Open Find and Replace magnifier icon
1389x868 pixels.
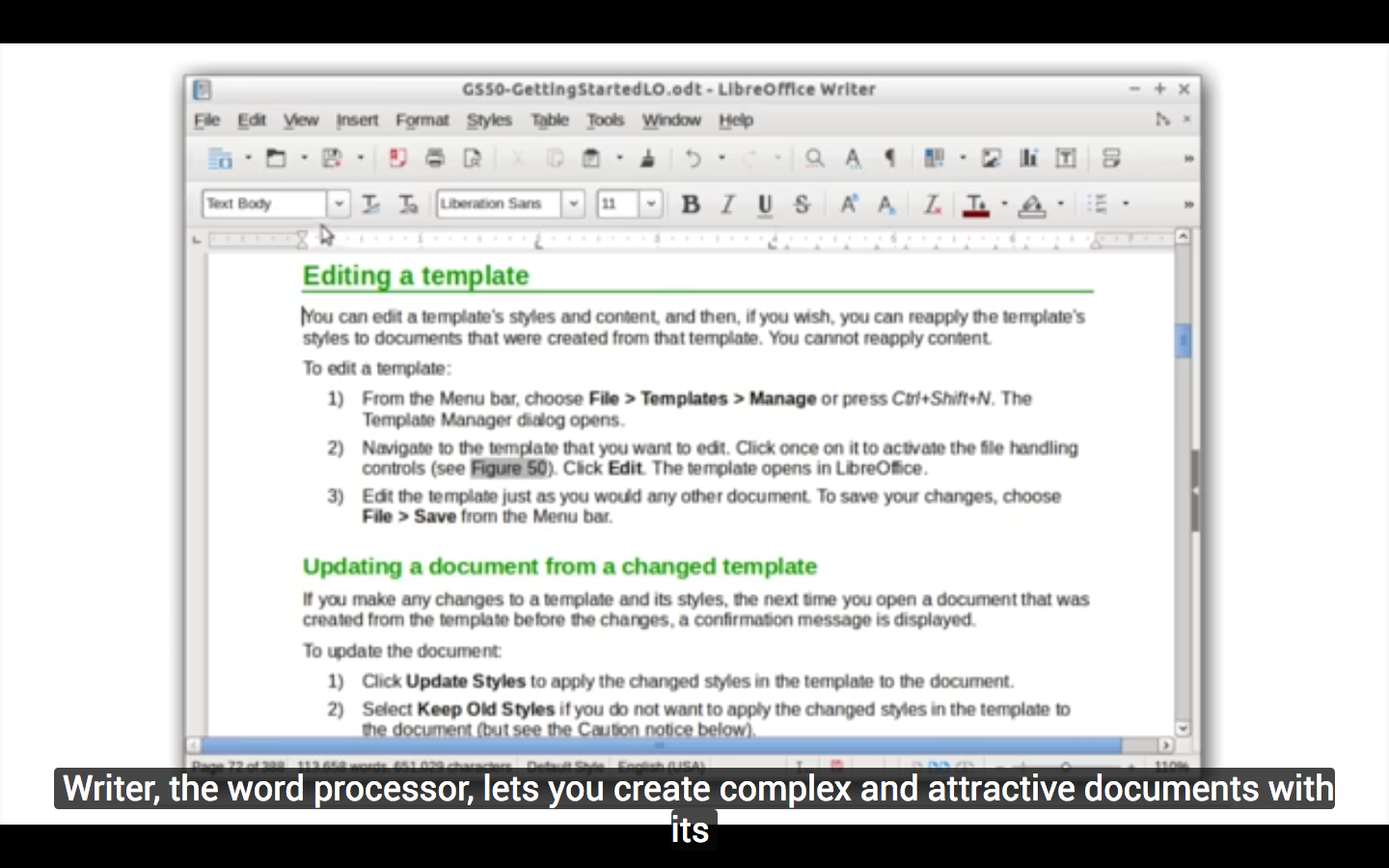point(815,158)
